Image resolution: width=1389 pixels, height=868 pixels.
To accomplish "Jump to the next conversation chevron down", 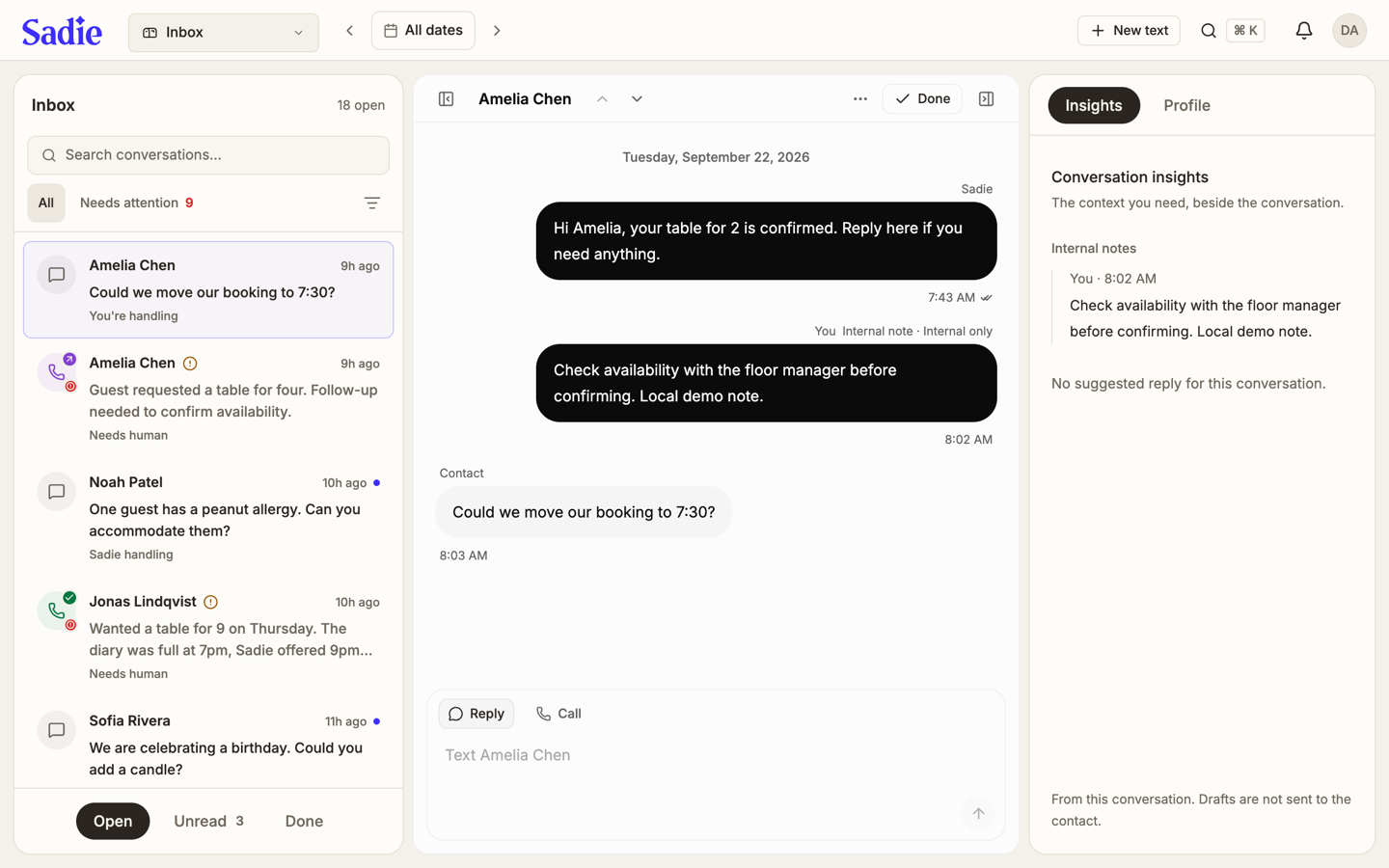I will click(637, 98).
